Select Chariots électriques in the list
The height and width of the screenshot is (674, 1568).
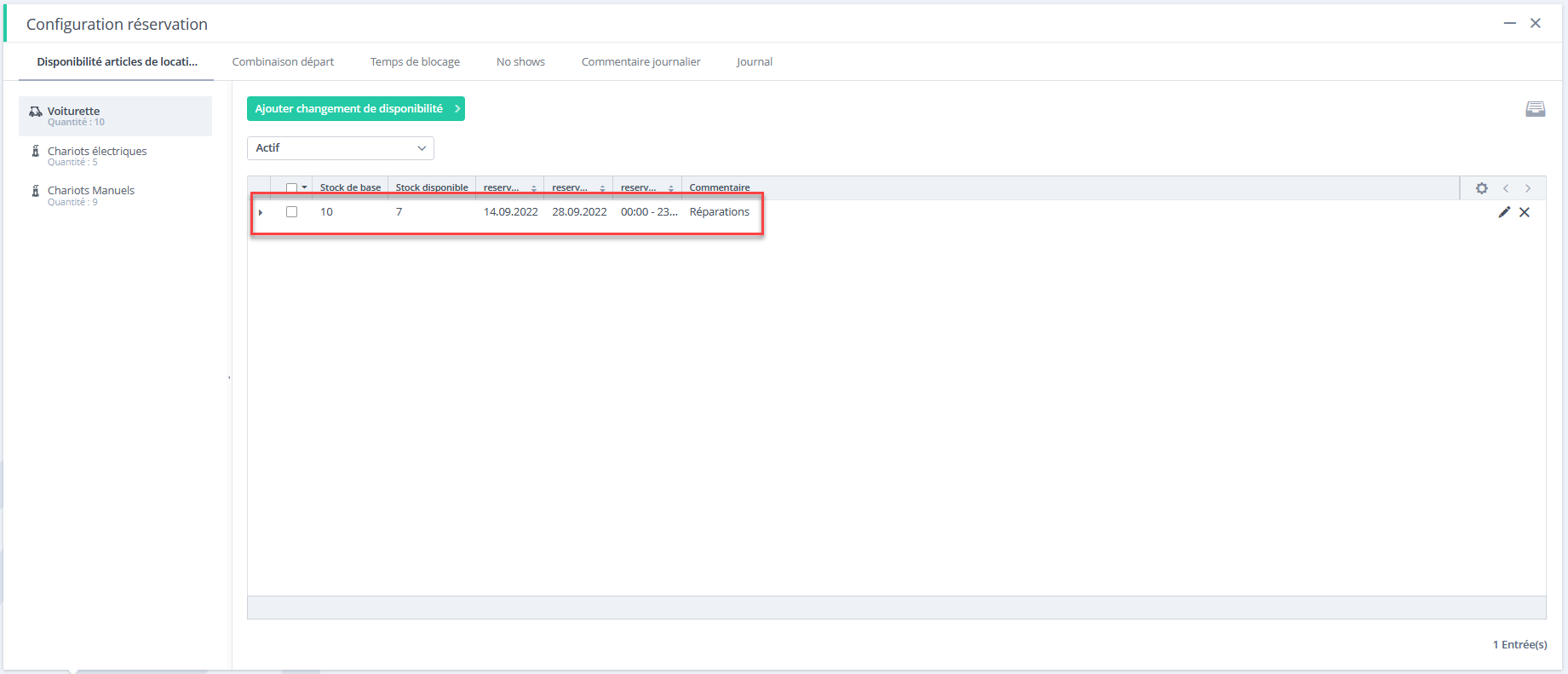116,156
